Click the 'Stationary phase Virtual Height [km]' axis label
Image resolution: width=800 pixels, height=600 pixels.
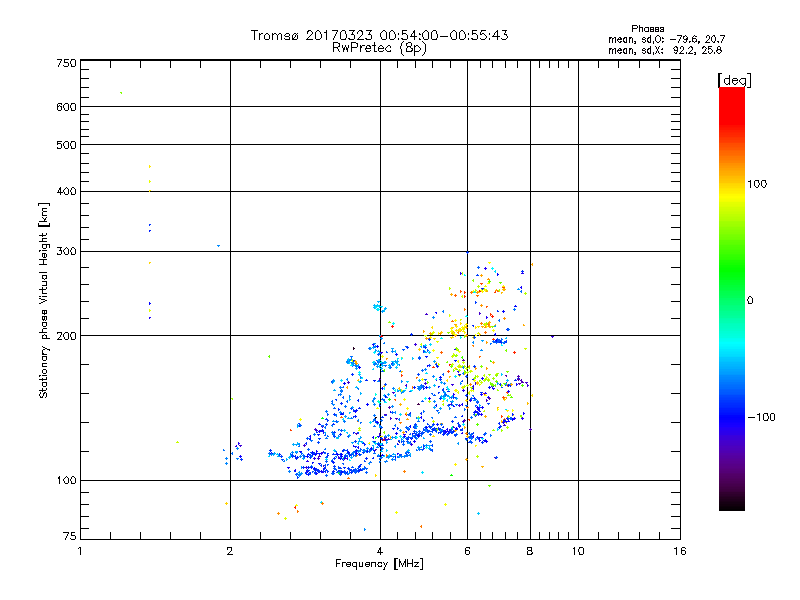pyautogui.click(x=44, y=301)
